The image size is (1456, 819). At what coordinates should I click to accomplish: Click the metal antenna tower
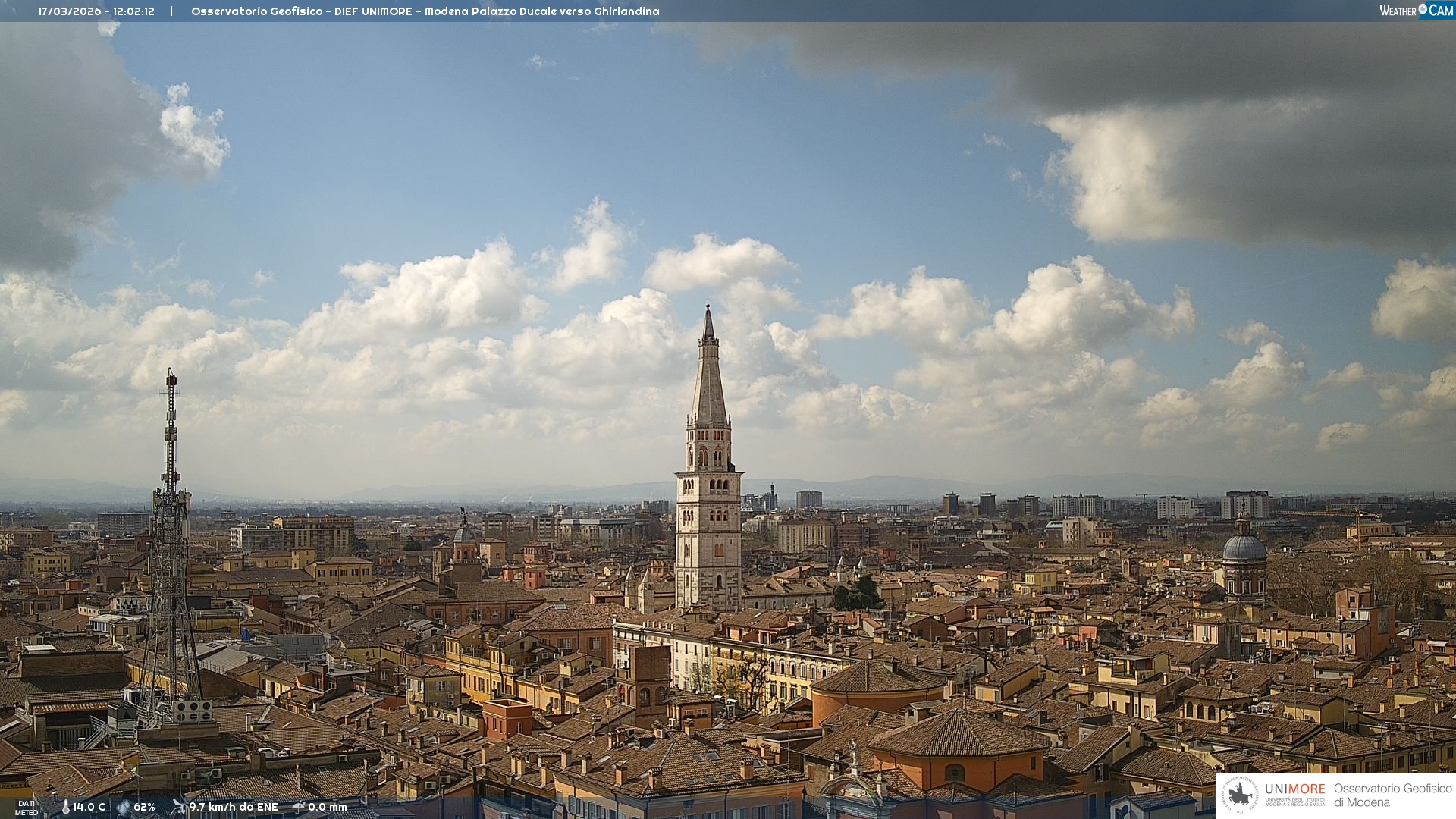point(170,531)
